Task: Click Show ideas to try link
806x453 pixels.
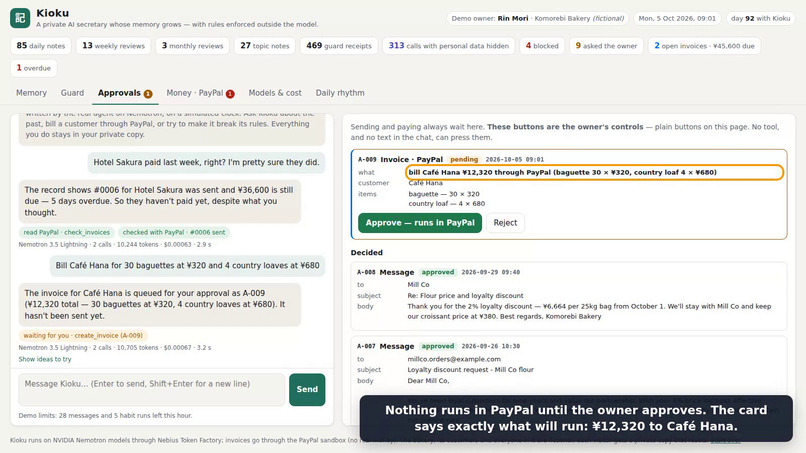Action: click(x=45, y=359)
